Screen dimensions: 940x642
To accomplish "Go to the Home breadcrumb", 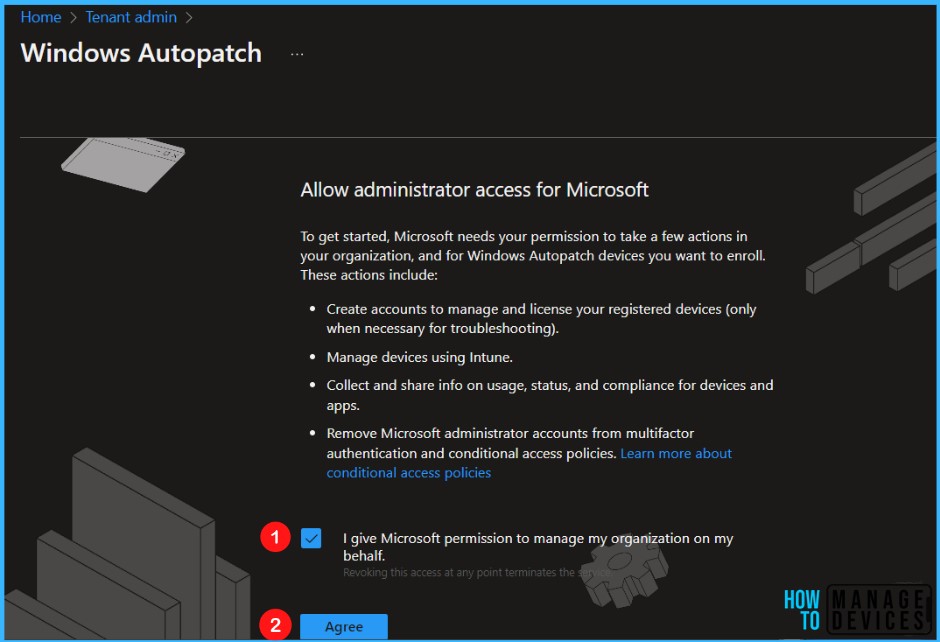I will coord(41,17).
